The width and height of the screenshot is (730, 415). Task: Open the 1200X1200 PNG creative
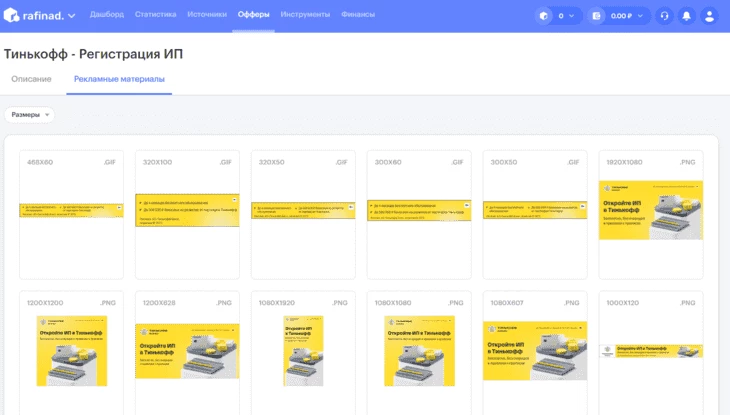click(71, 353)
